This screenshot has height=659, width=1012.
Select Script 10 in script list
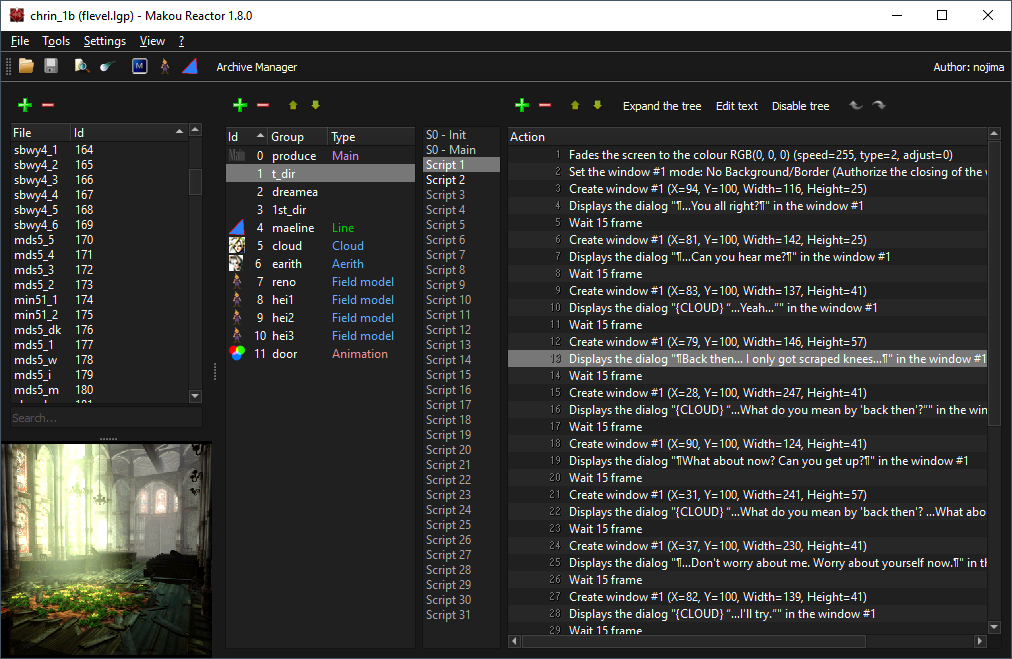[x=461, y=299]
